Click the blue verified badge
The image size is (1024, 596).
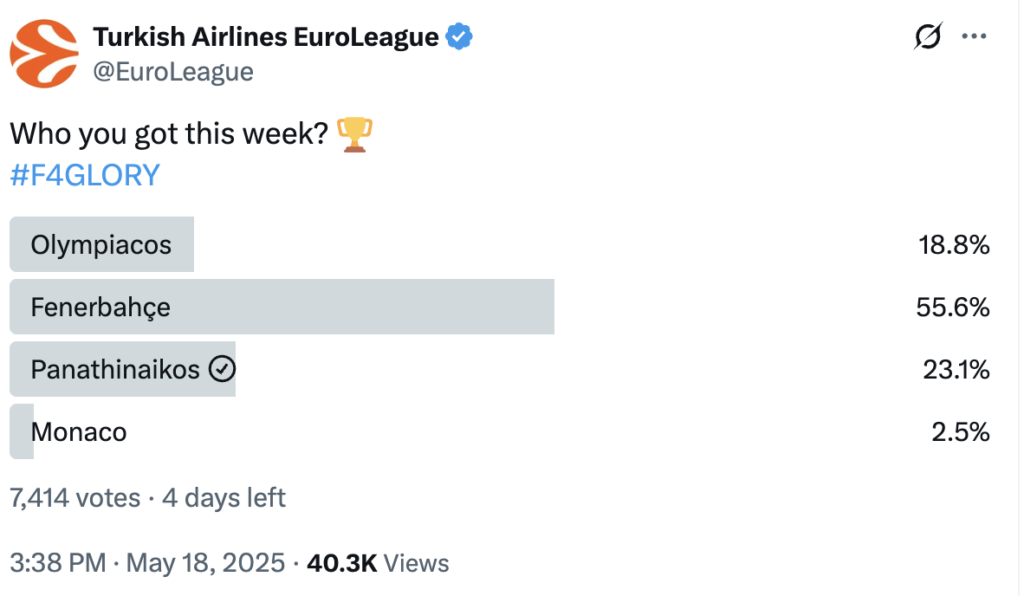tap(459, 37)
